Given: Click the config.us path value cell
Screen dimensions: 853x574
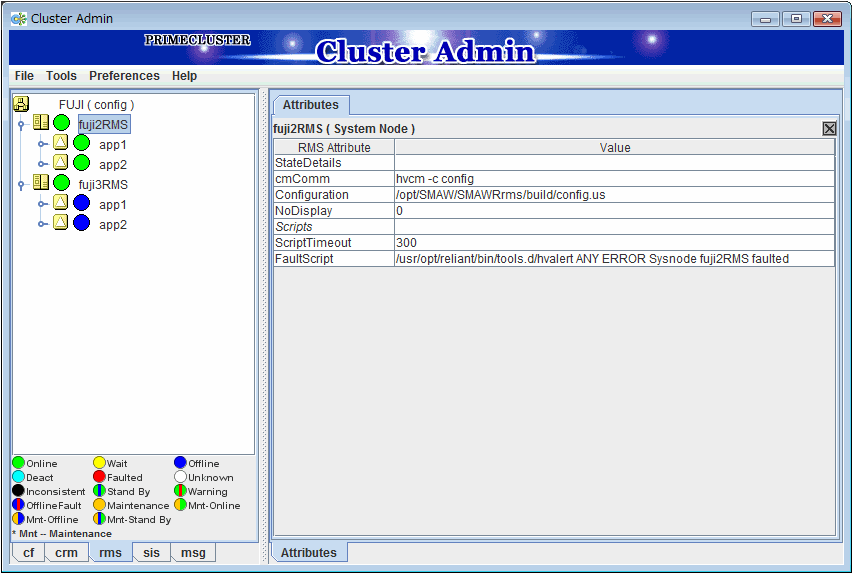Looking at the screenshot, I should point(615,195).
